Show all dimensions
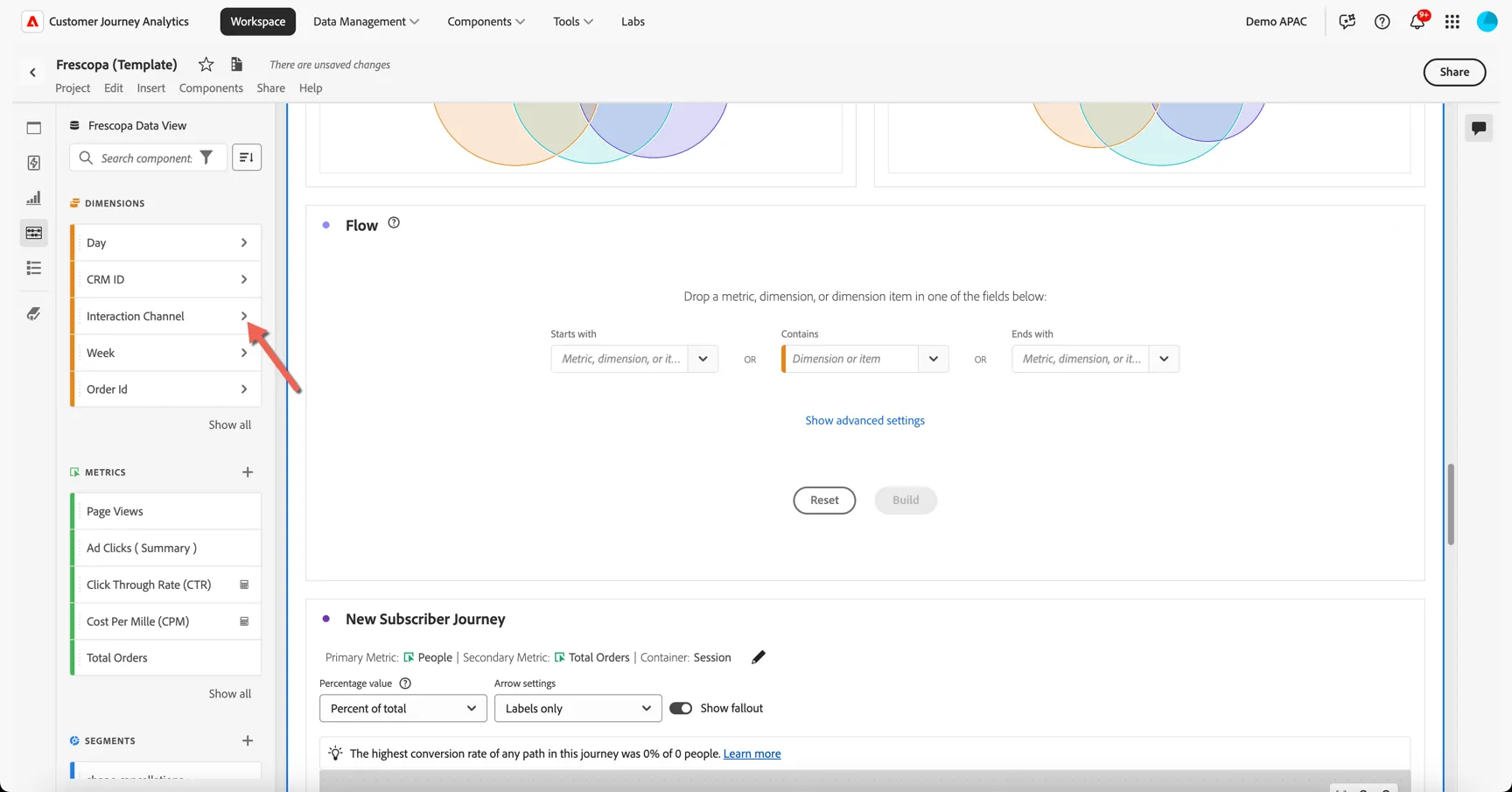Image resolution: width=1512 pixels, height=792 pixels. 229,424
